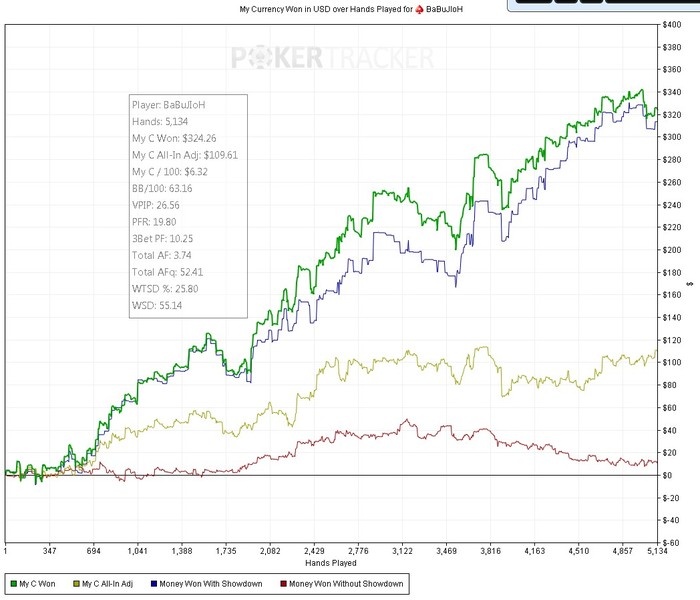Screen dimensions: 700x600
Task: Click the 5,134 x-axis tick label
Action: tap(658, 551)
